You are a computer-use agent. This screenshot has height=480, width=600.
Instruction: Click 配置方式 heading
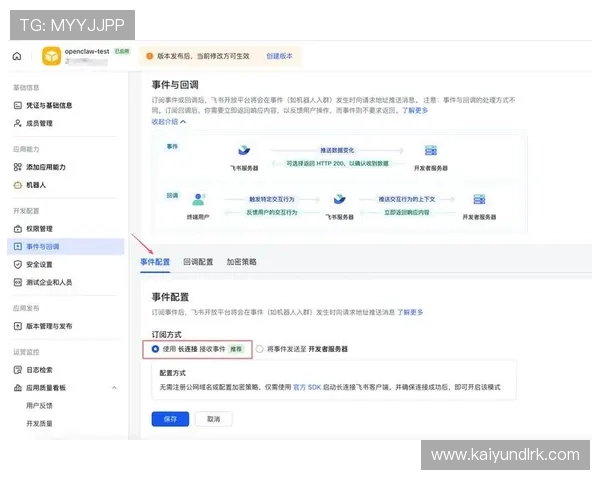pyautogui.click(x=173, y=373)
